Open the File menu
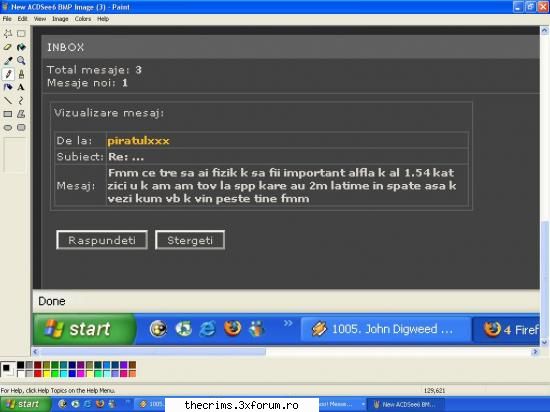This screenshot has height=412, width=550. (x=7, y=19)
